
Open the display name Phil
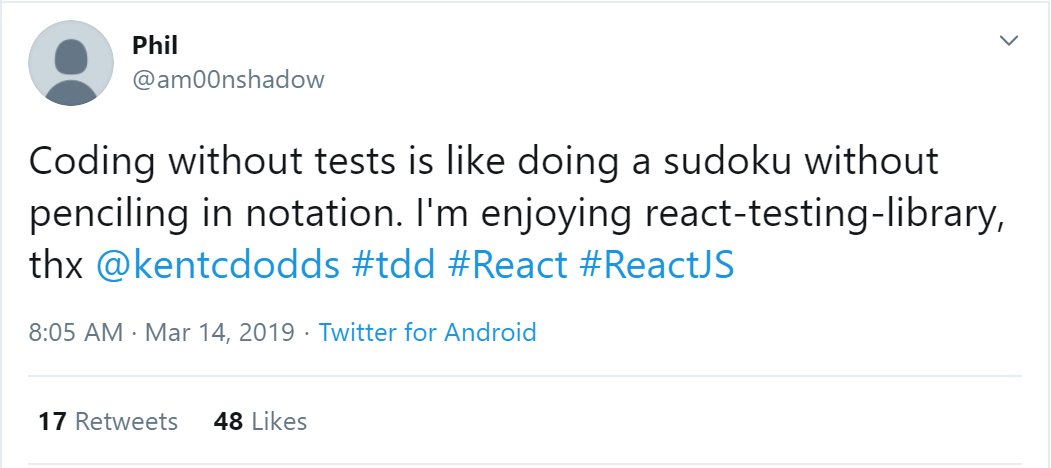click(x=155, y=46)
